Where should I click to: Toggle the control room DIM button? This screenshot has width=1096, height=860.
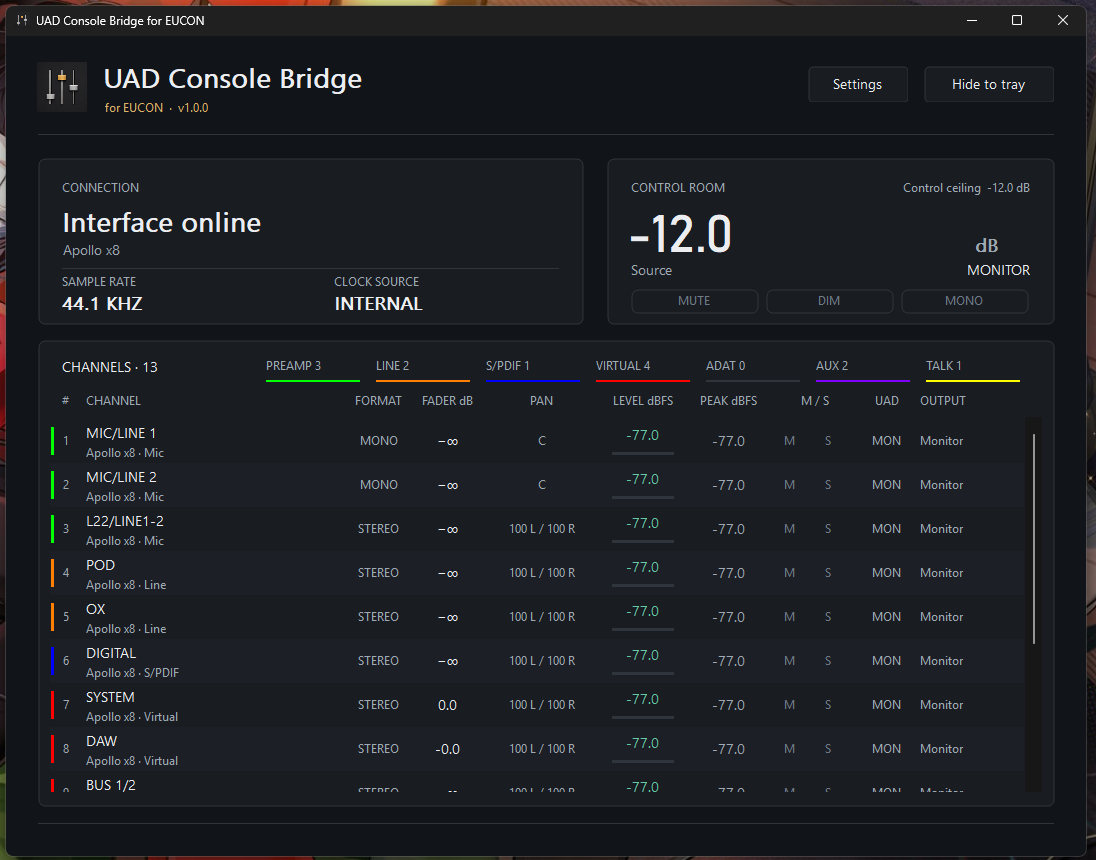click(829, 301)
